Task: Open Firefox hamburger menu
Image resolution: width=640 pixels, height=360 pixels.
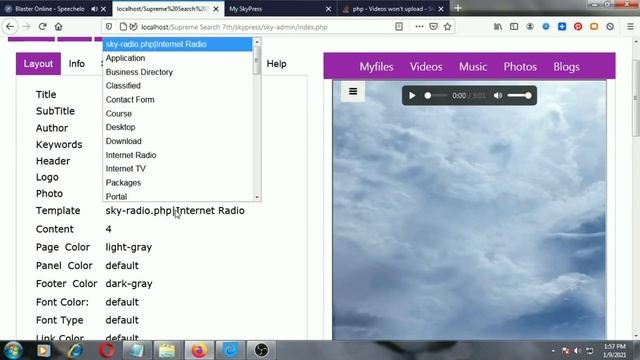Action: (x=630, y=27)
